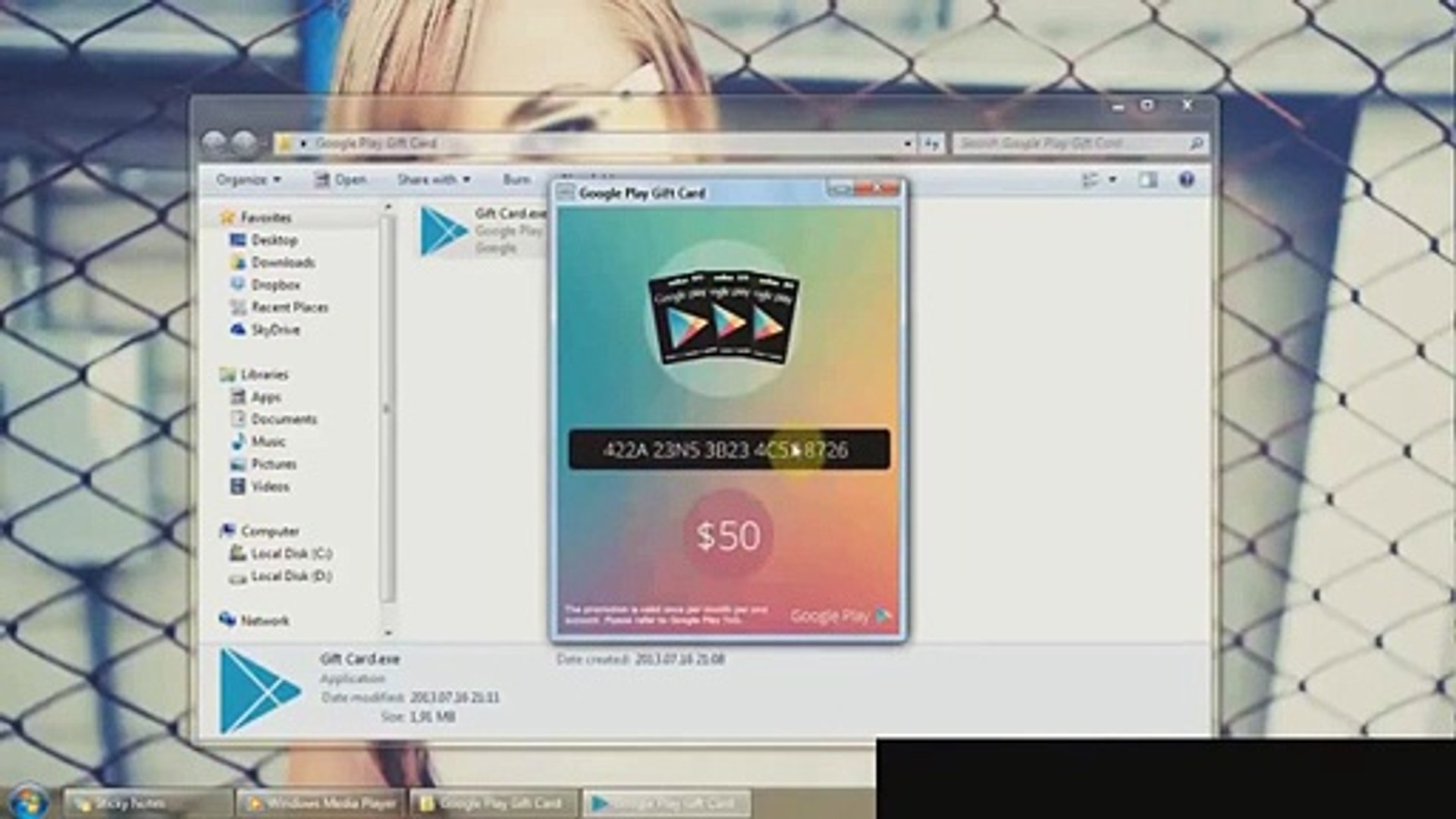Image resolution: width=1456 pixels, height=819 pixels.
Task: Click the $50 amount circle button
Action: (x=728, y=535)
